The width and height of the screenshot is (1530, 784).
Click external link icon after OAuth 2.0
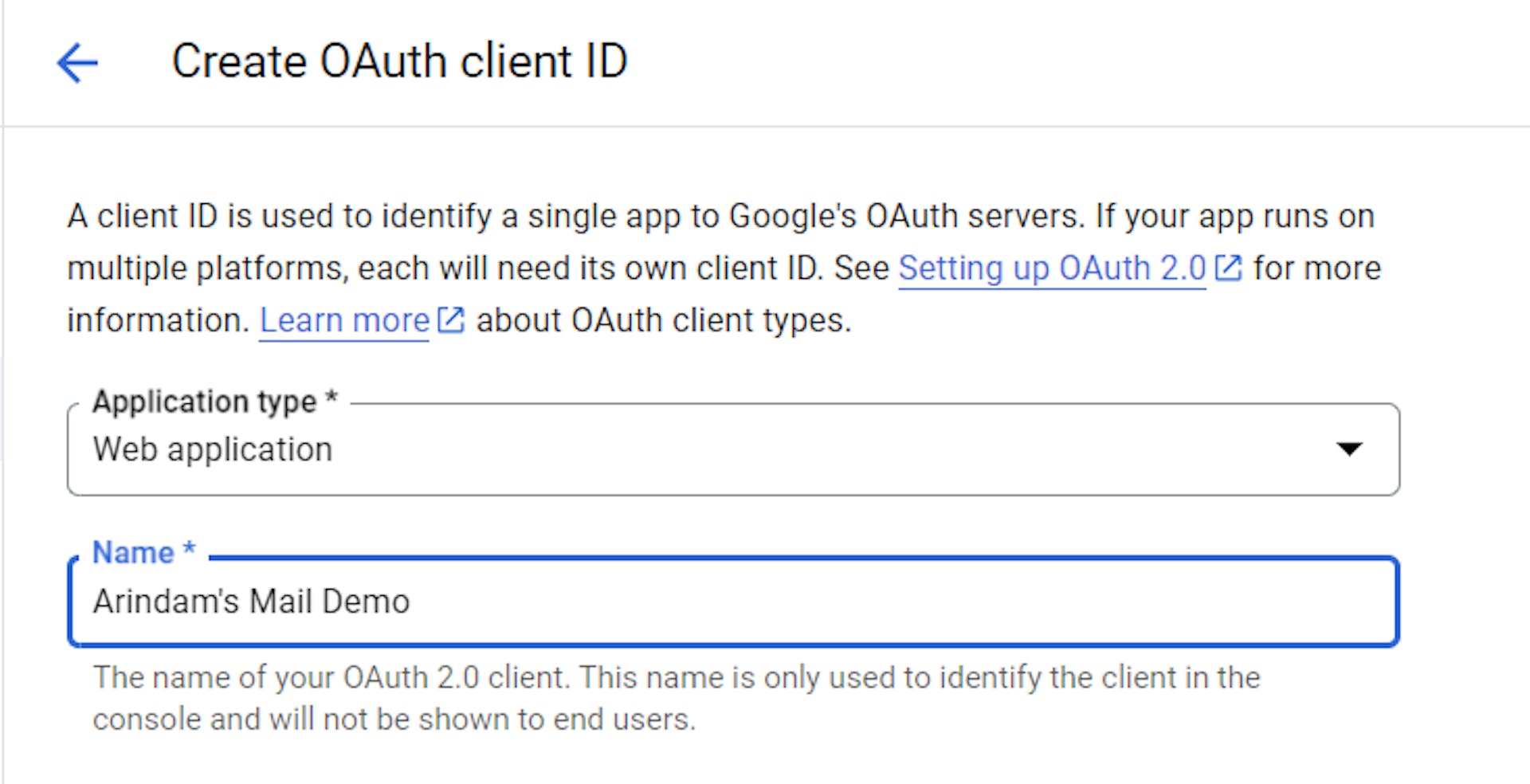1228,269
